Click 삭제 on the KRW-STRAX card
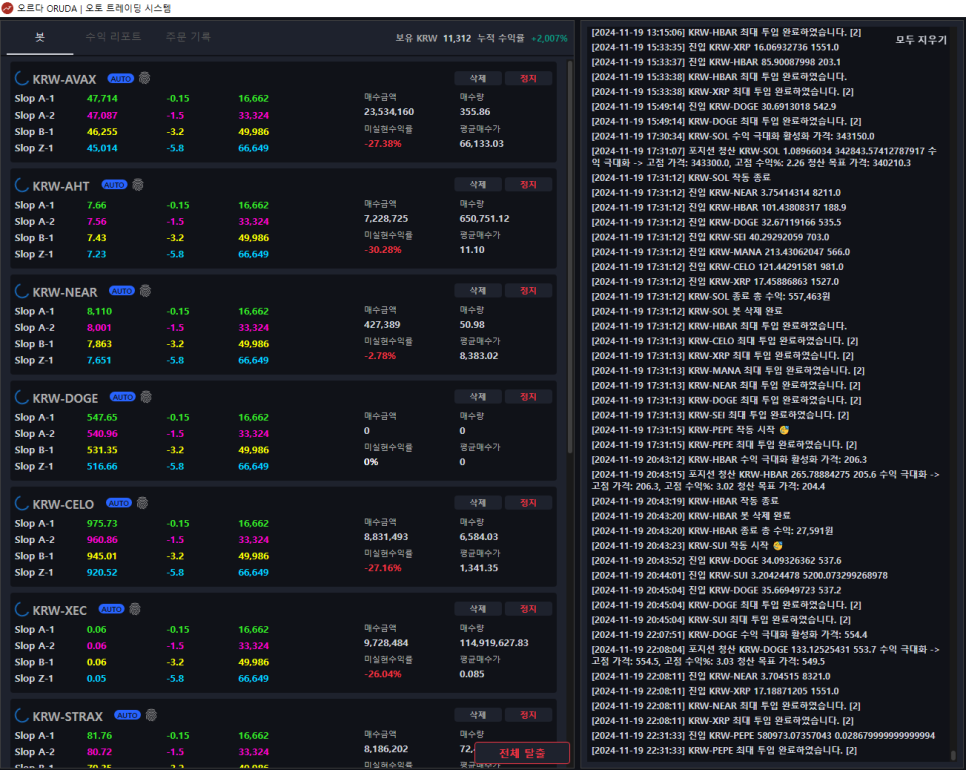966x770 pixels. (x=478, y=715)
